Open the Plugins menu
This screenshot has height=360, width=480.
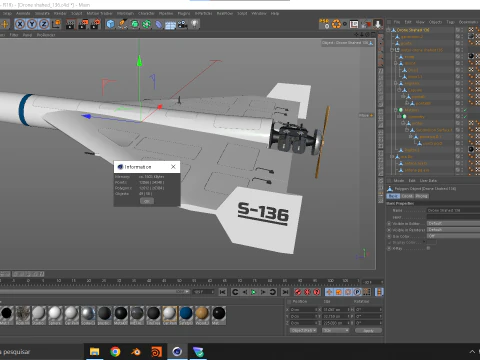click(184, 13)
